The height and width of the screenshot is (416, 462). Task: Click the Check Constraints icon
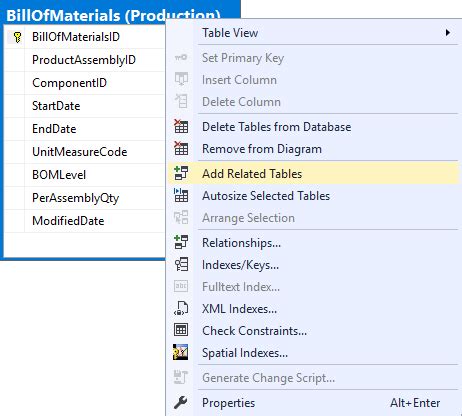click(181, 330)
